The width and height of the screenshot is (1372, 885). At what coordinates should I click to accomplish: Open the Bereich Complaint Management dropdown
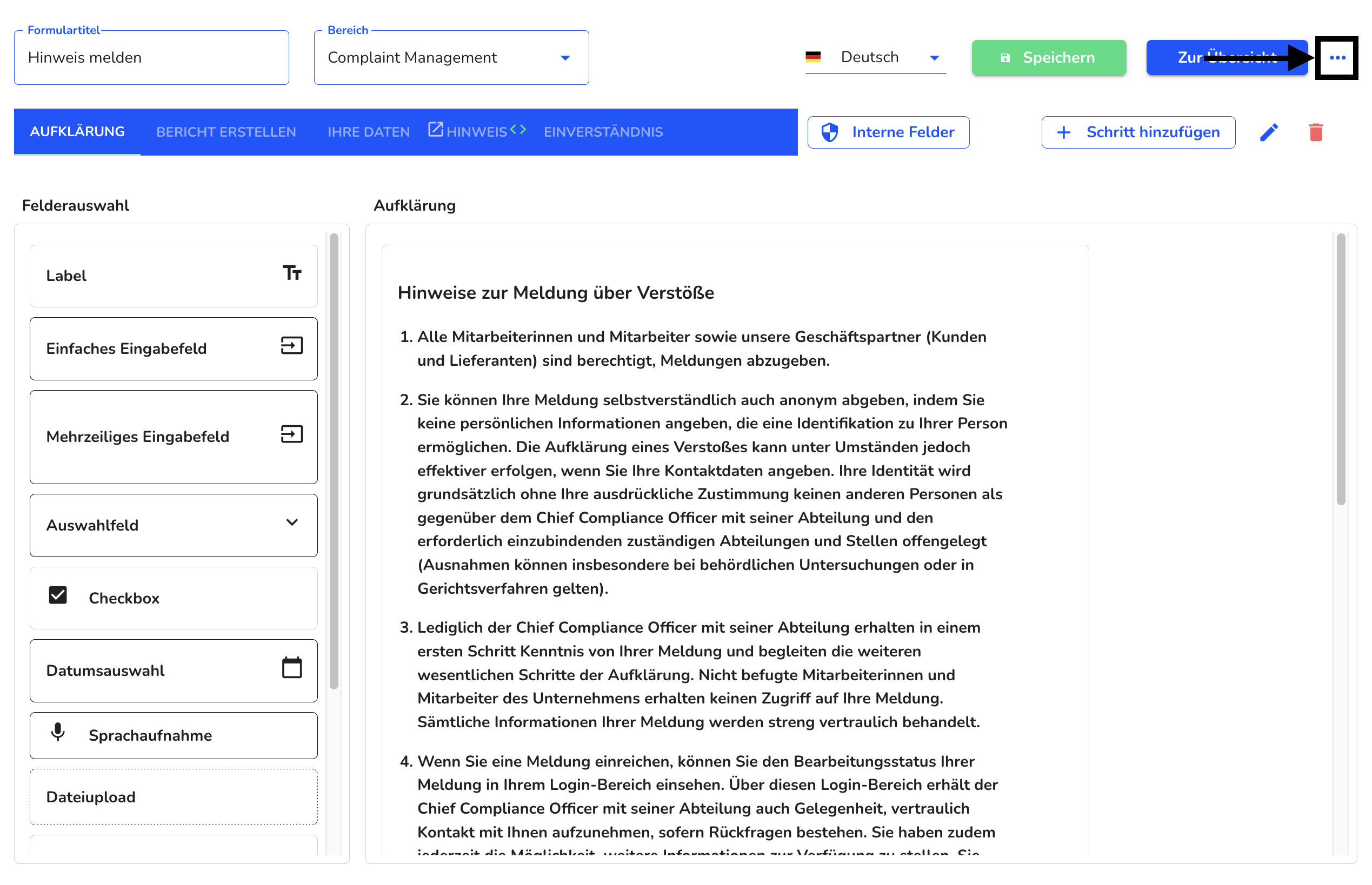pyautogui.click(x=451, y=57)
